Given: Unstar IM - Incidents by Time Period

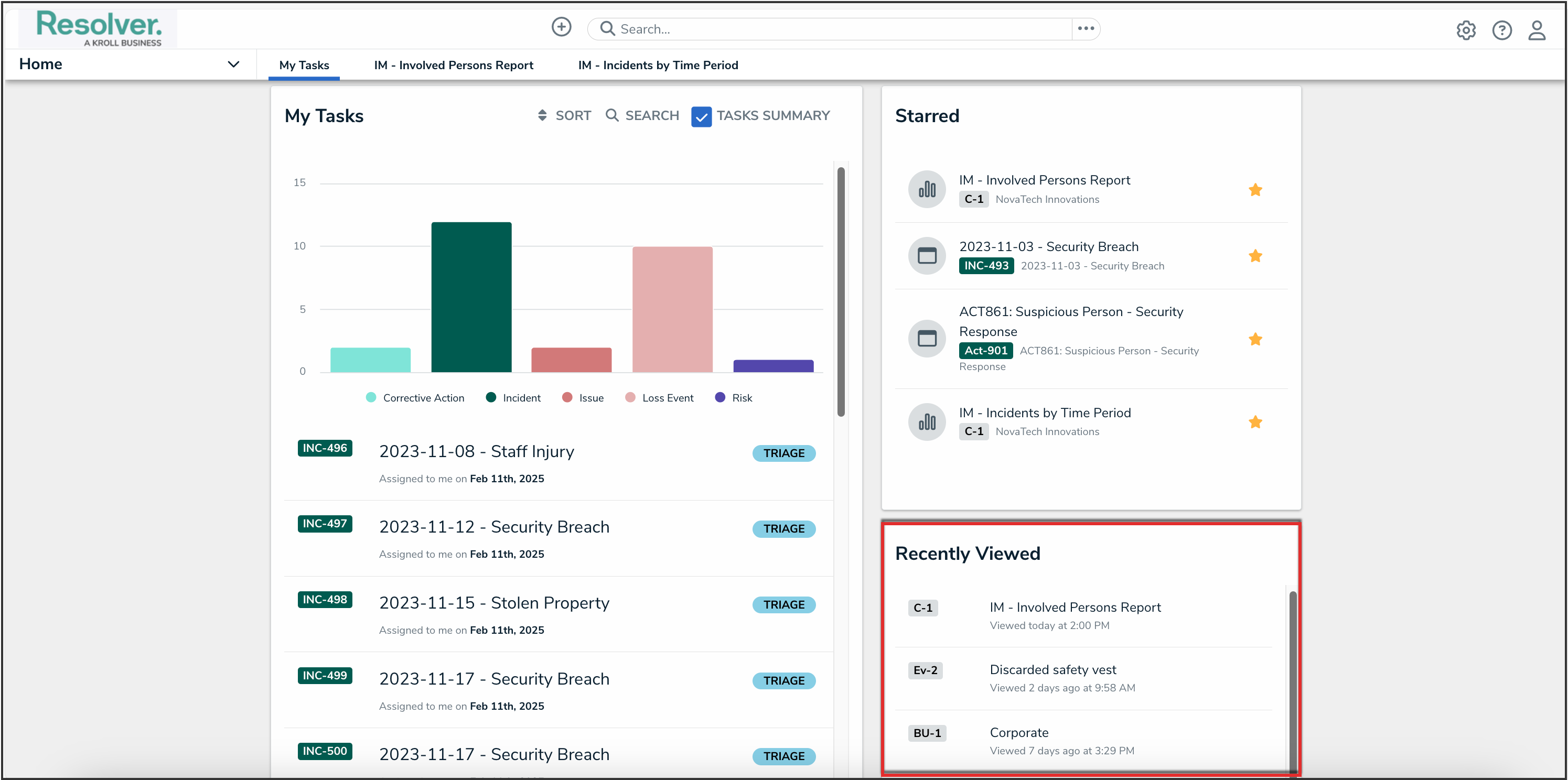Looking at the screenshot, I should pos(1254,422).
